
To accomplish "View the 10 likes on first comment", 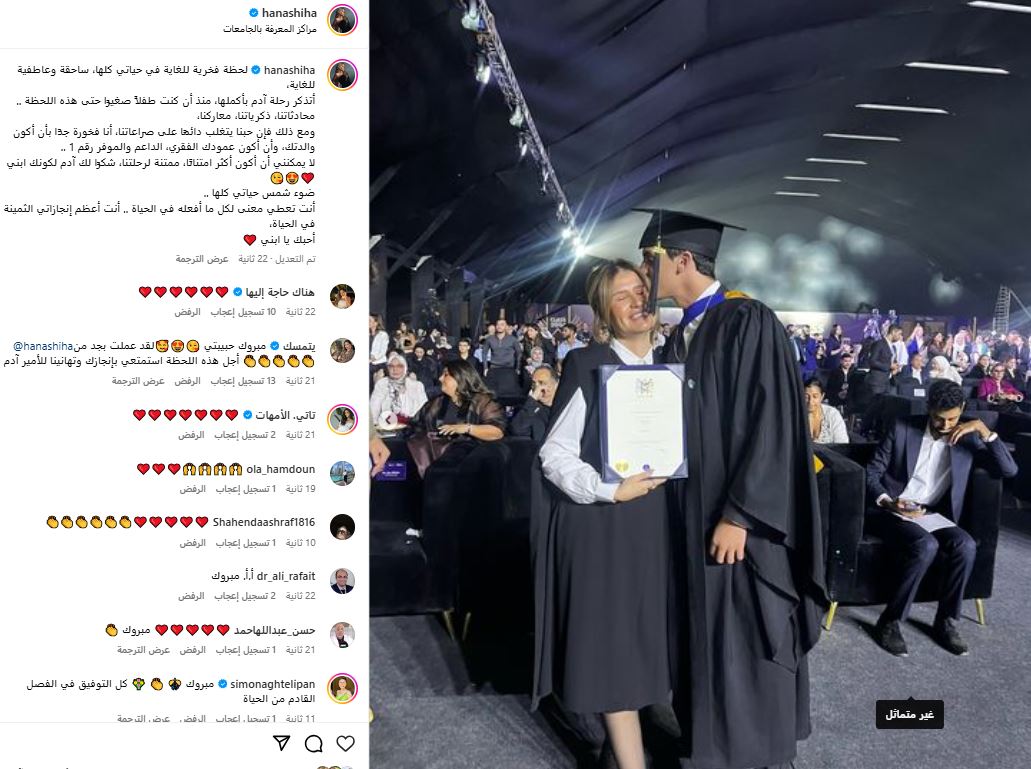I will coord(243,312).
